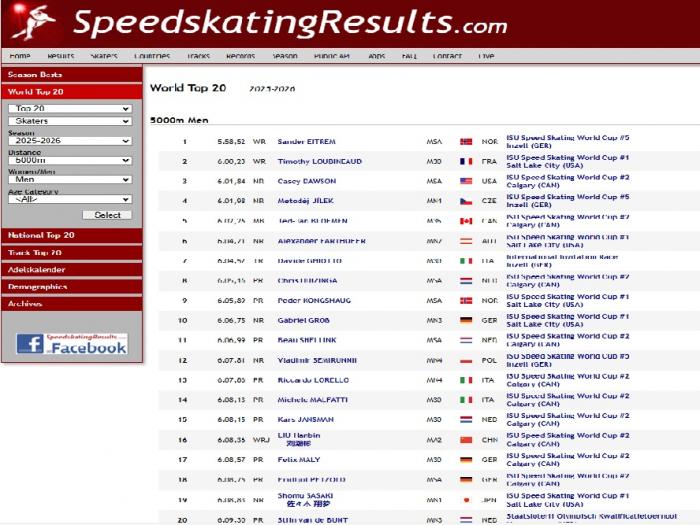Open Countries in the navigation bar

[152, 56]
